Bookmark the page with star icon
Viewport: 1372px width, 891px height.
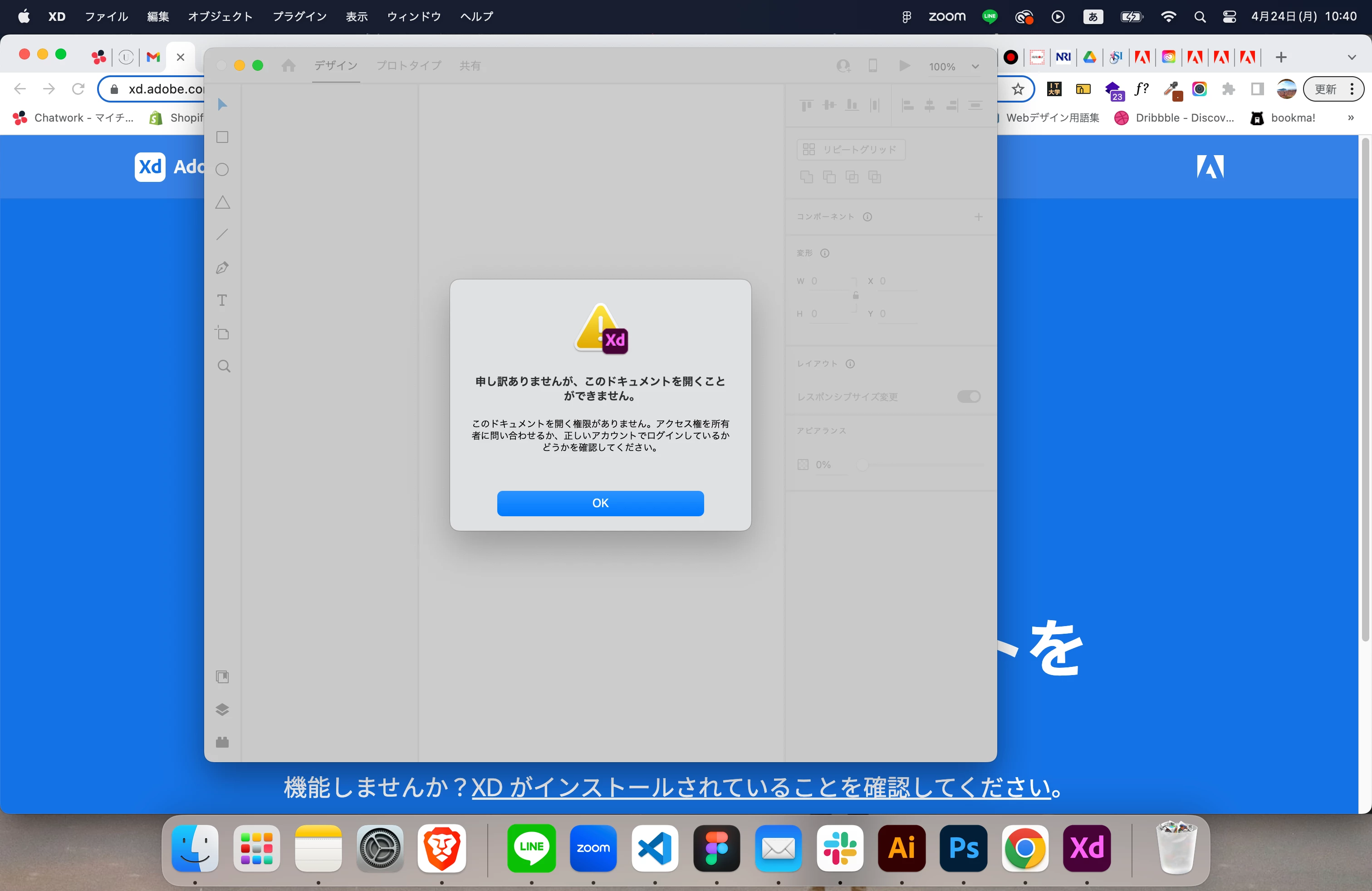point(1018,89)
